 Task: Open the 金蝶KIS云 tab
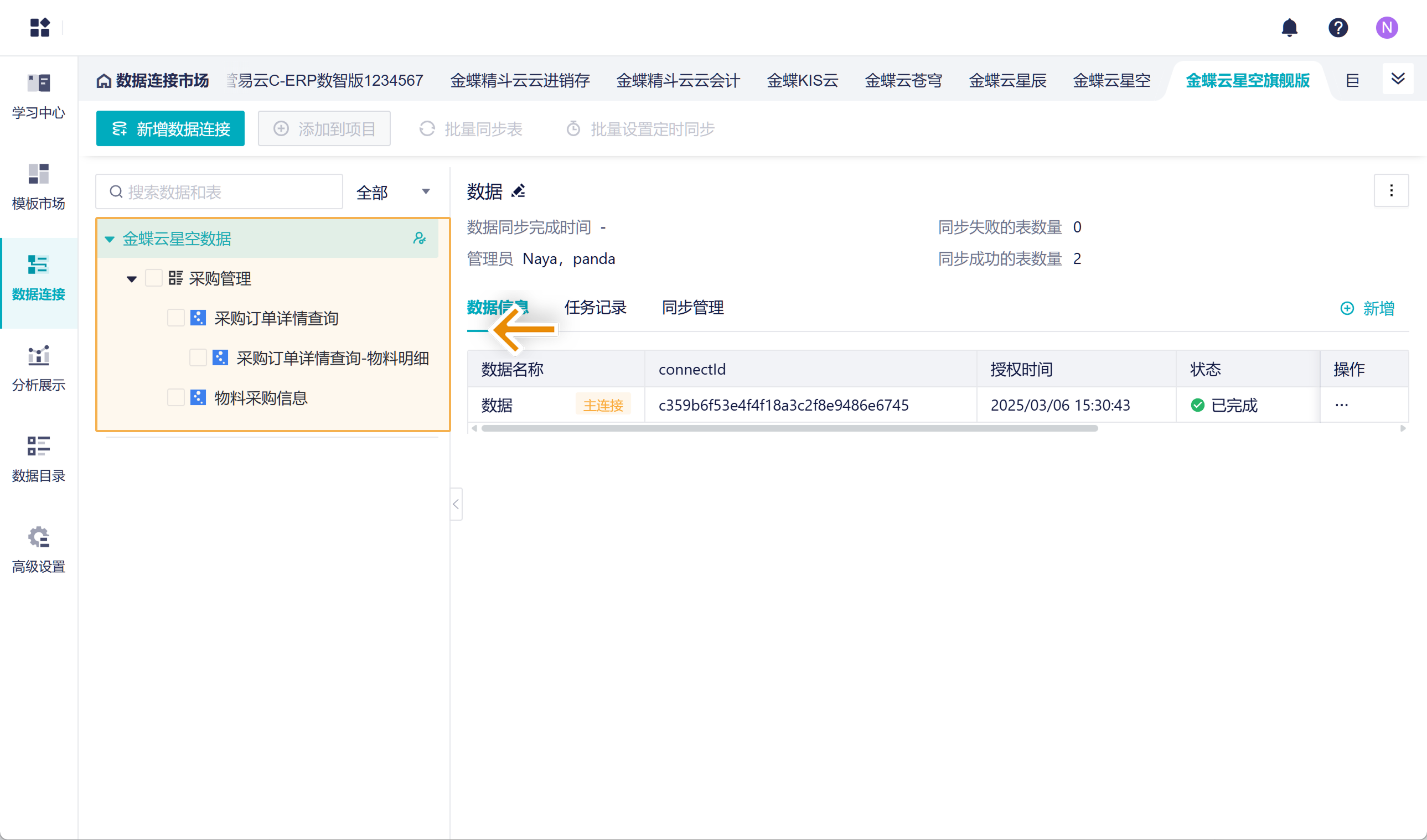[x=802, y=80]
